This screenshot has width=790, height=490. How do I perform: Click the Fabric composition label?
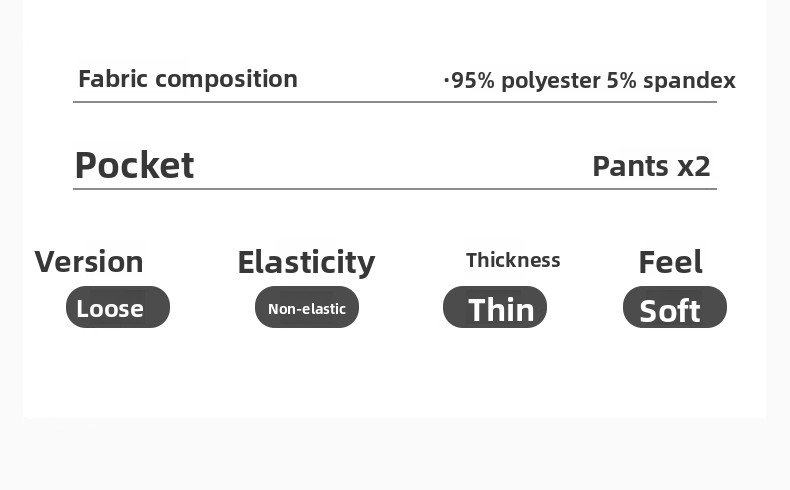188,79
